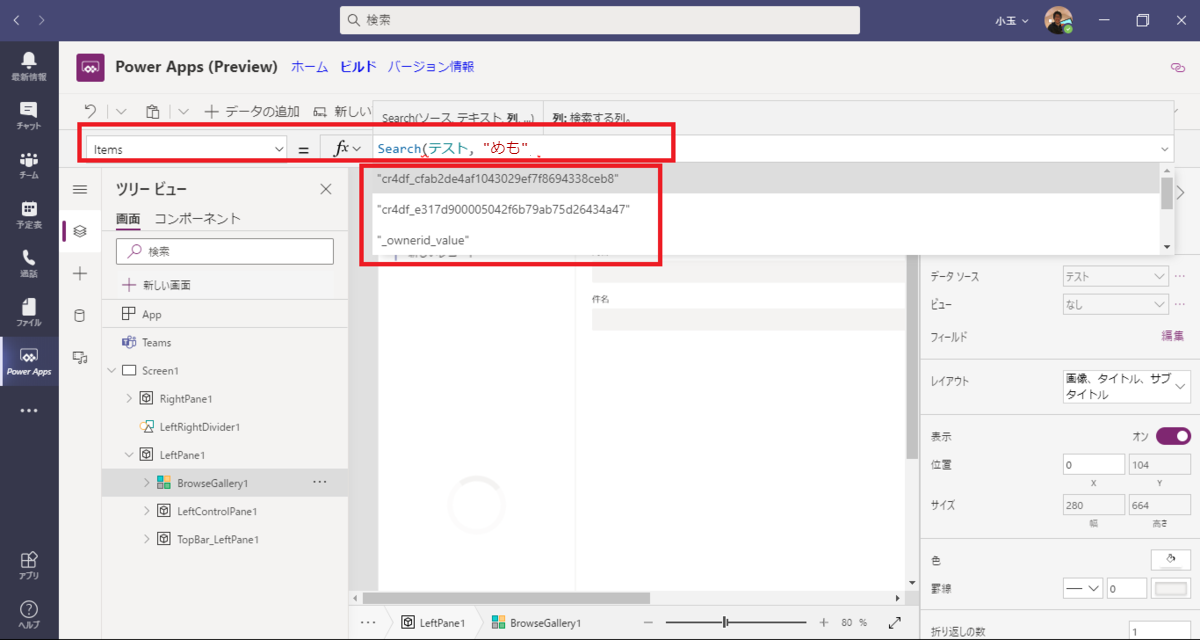Viewport: 1200px width, 640px height.
Task: Select the Power Apps icon in sidebar
Action: pyautogui.click(x=28, y=361)
